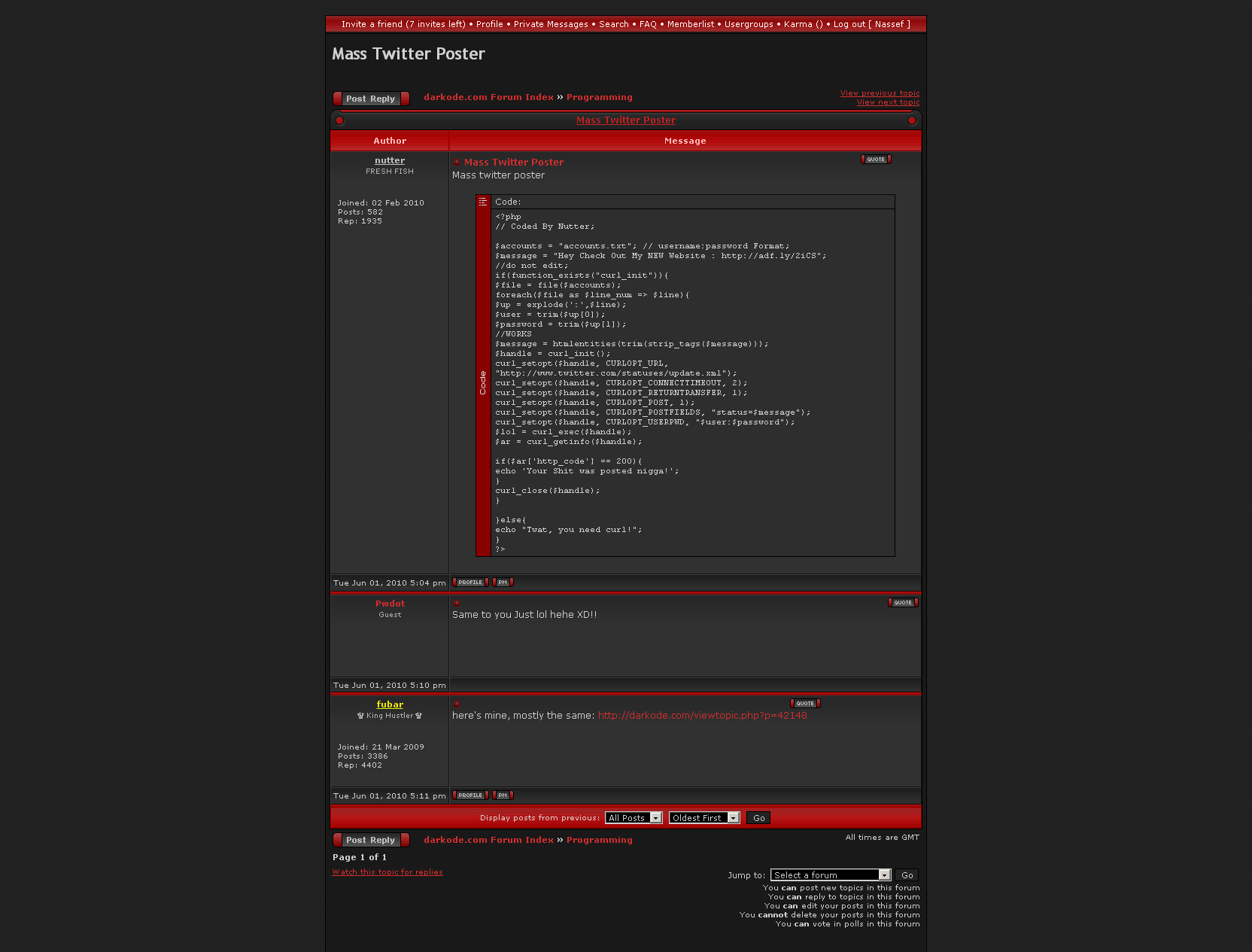This screenshot has width=1252, height=952.
Task: Open the darkode.com viewtopic link in fubar's post
Action: coord(702,716)
